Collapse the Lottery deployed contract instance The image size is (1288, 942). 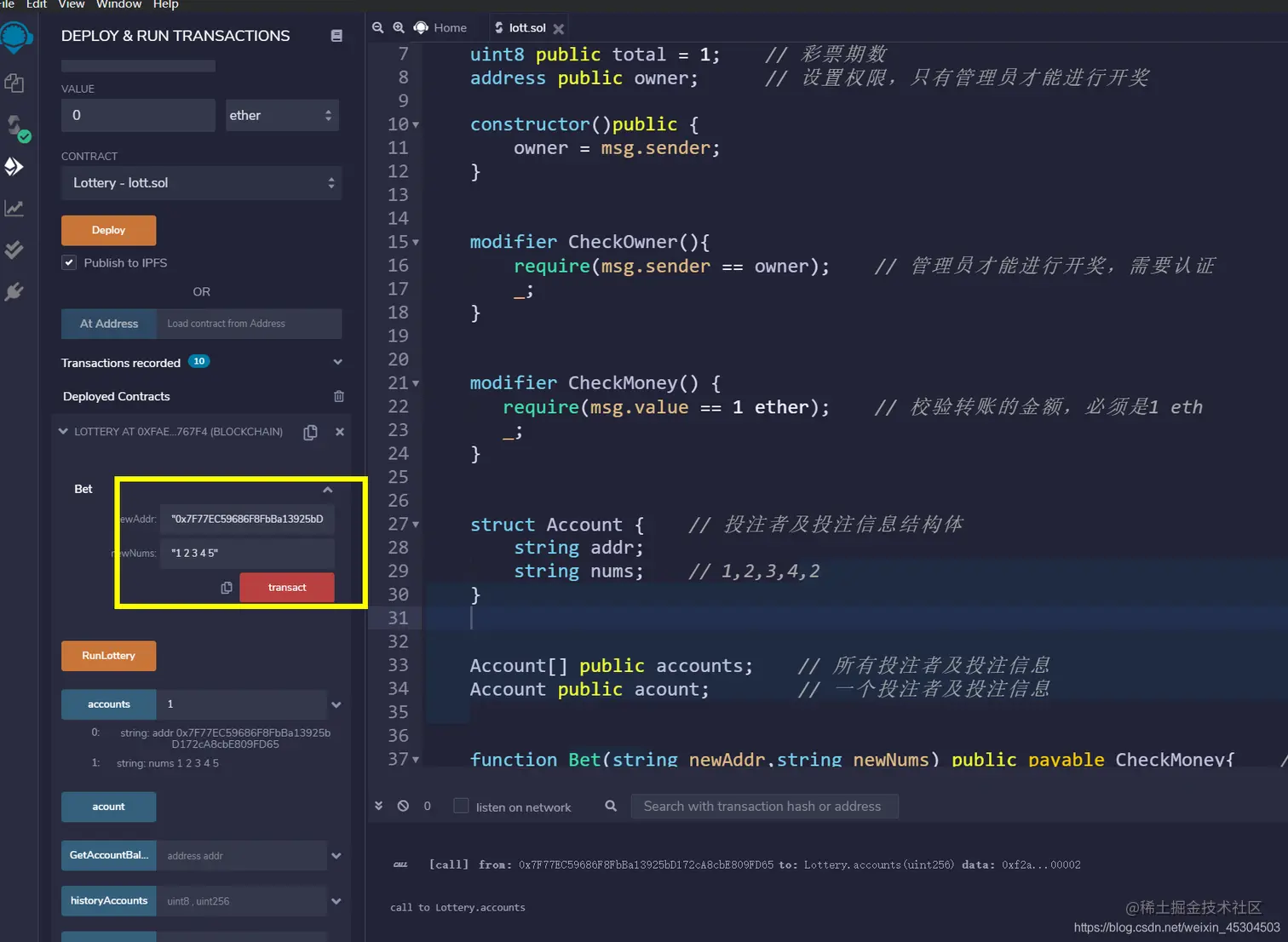[x=63, y=432]
